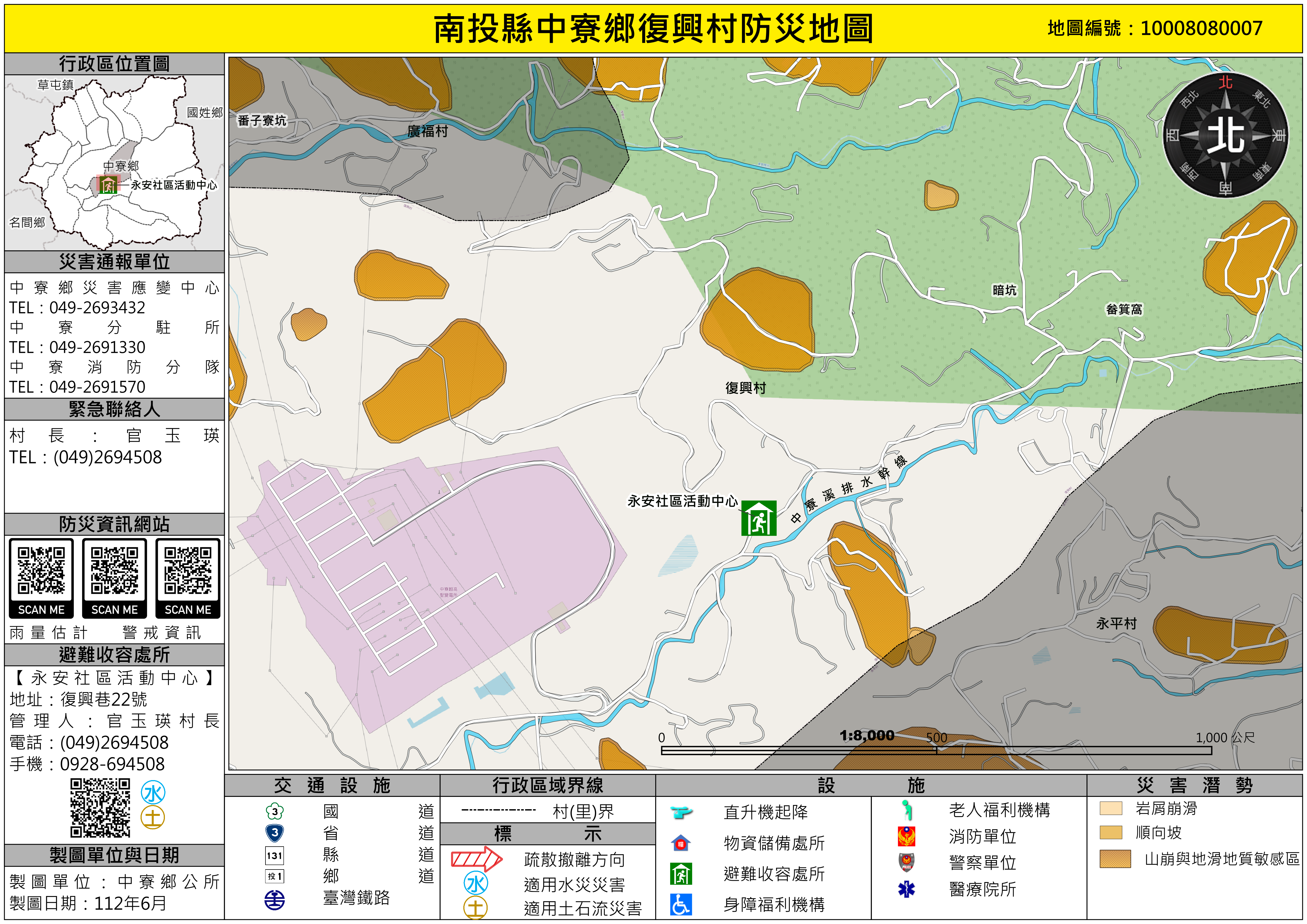
Task: Click the helicopter landing legend icon
Action: coord(681,812)
